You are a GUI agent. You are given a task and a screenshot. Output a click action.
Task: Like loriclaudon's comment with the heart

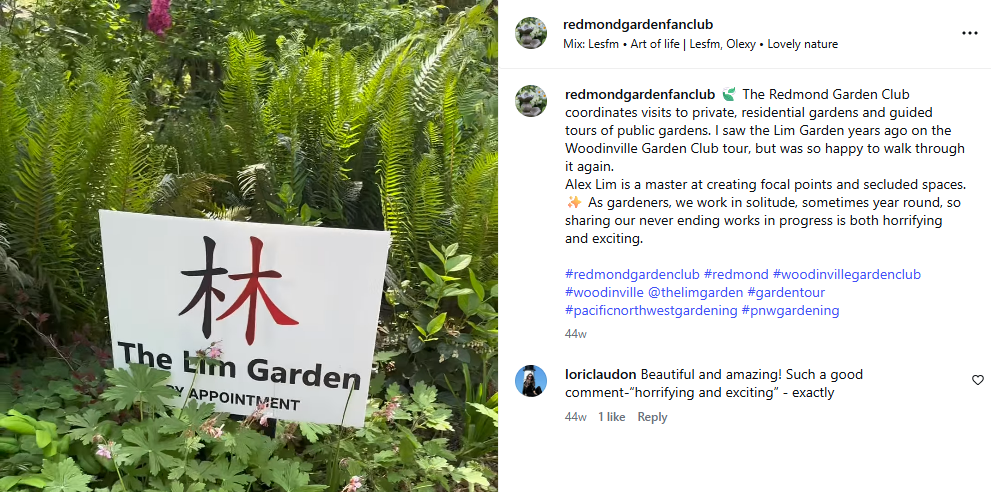point(978,380)
